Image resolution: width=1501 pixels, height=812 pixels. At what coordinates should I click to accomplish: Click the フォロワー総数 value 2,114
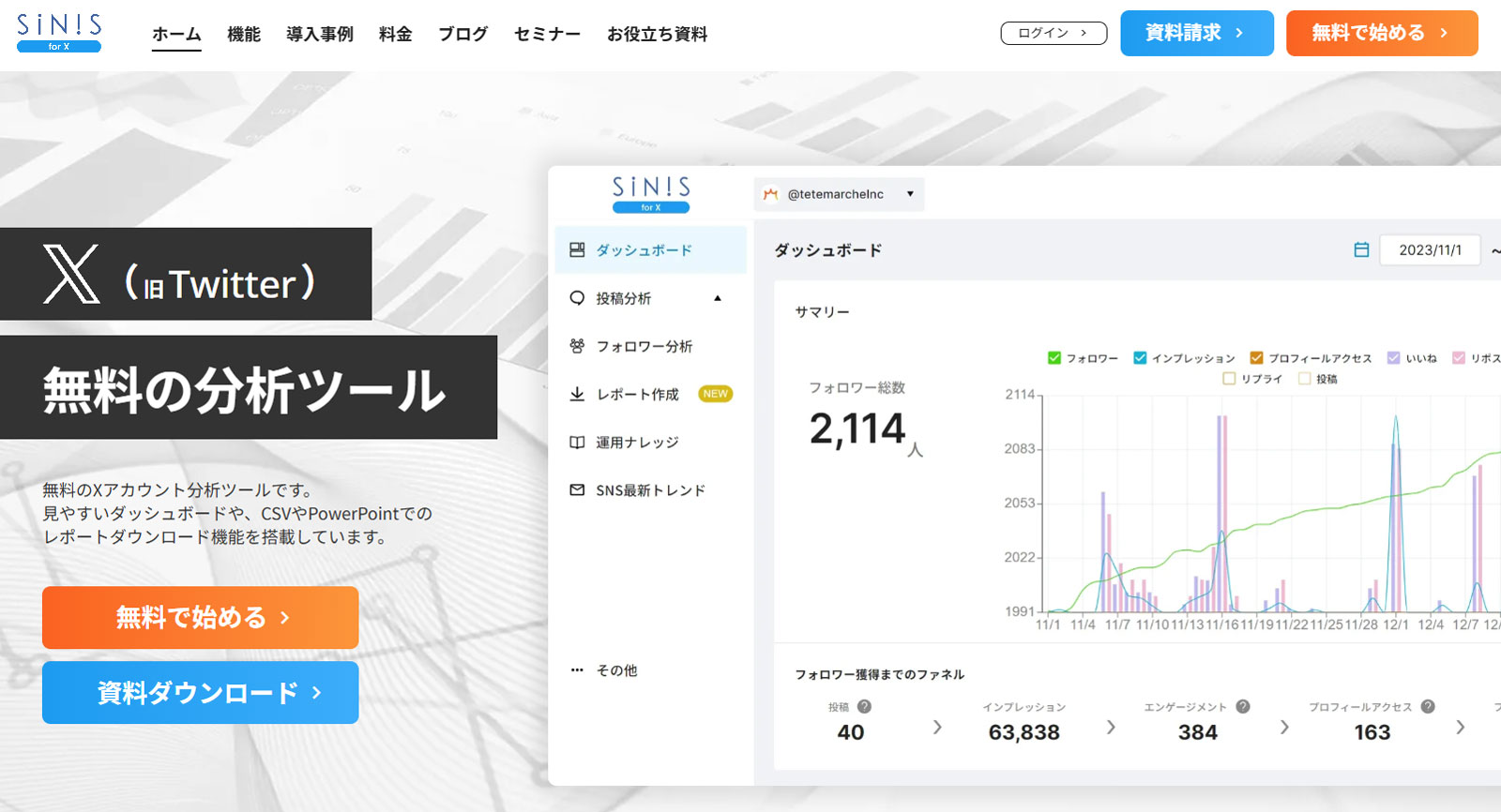(857, 429)
